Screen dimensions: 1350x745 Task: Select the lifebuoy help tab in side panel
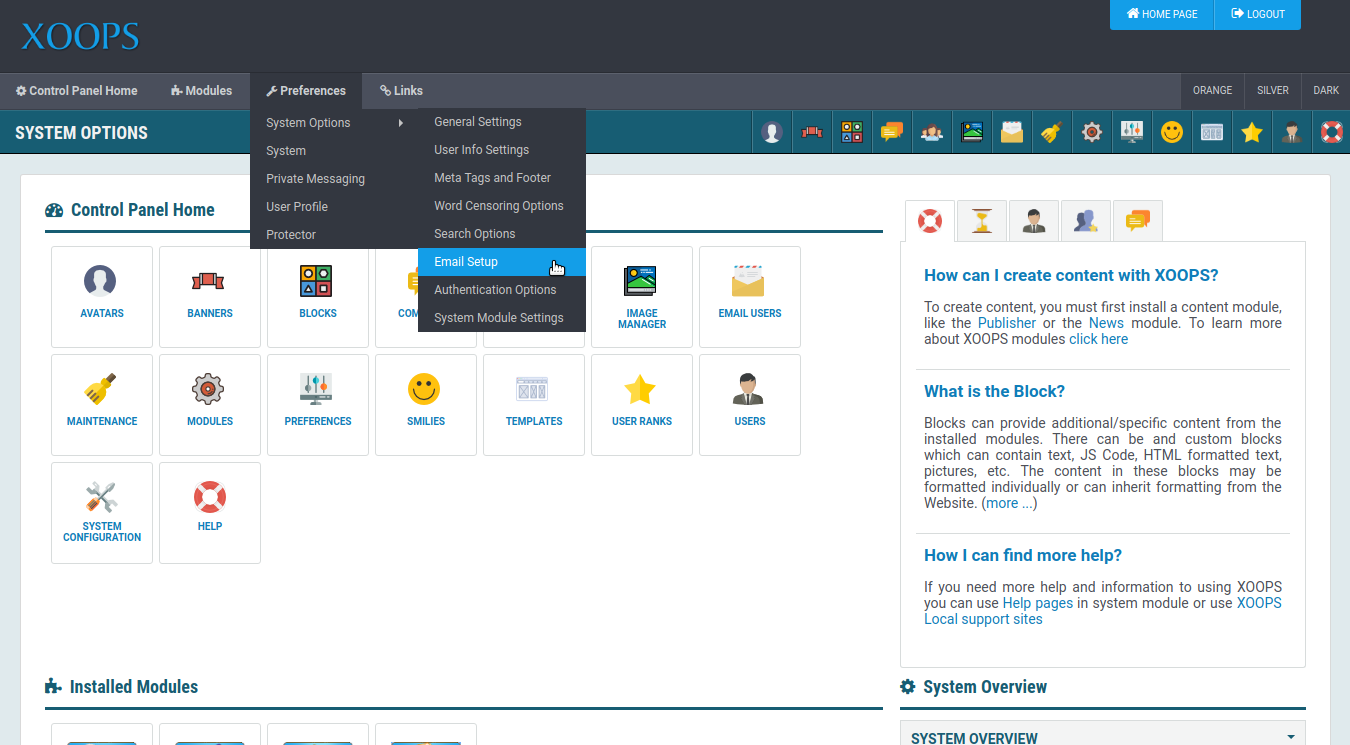tap(930, 221)
